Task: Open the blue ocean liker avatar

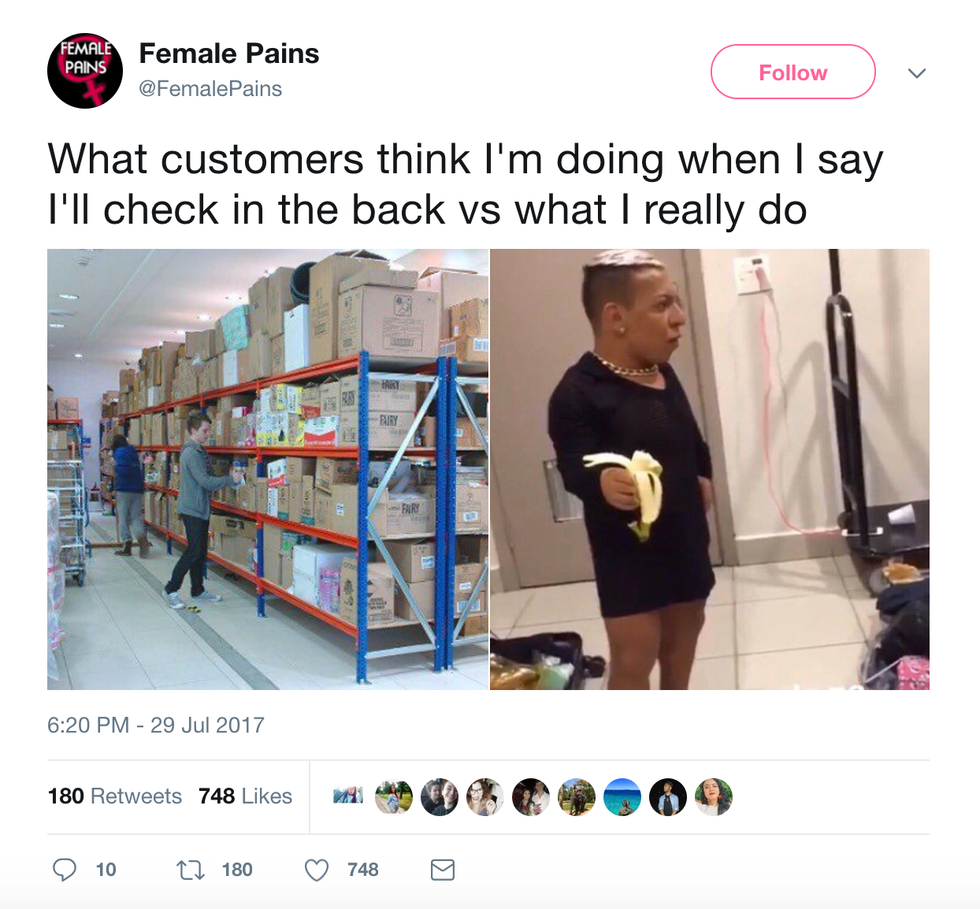Action: 622,796
